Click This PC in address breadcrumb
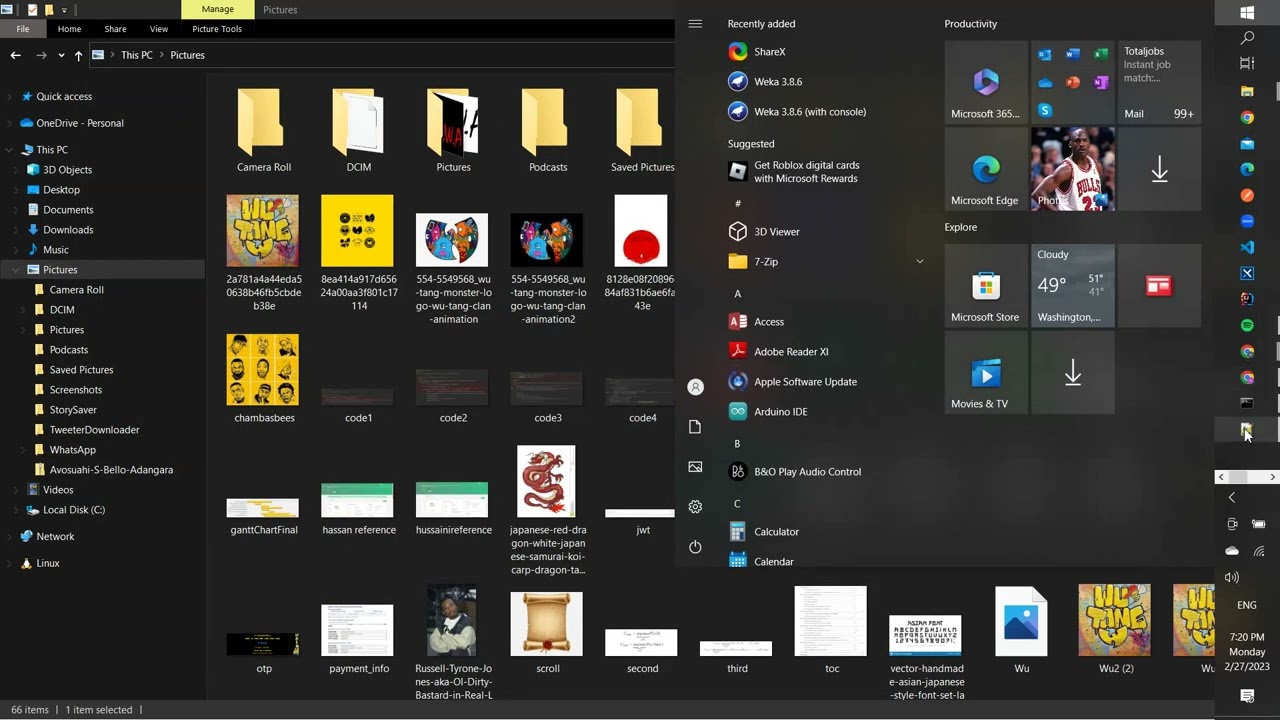1280x720 pixels. point(137,55)
